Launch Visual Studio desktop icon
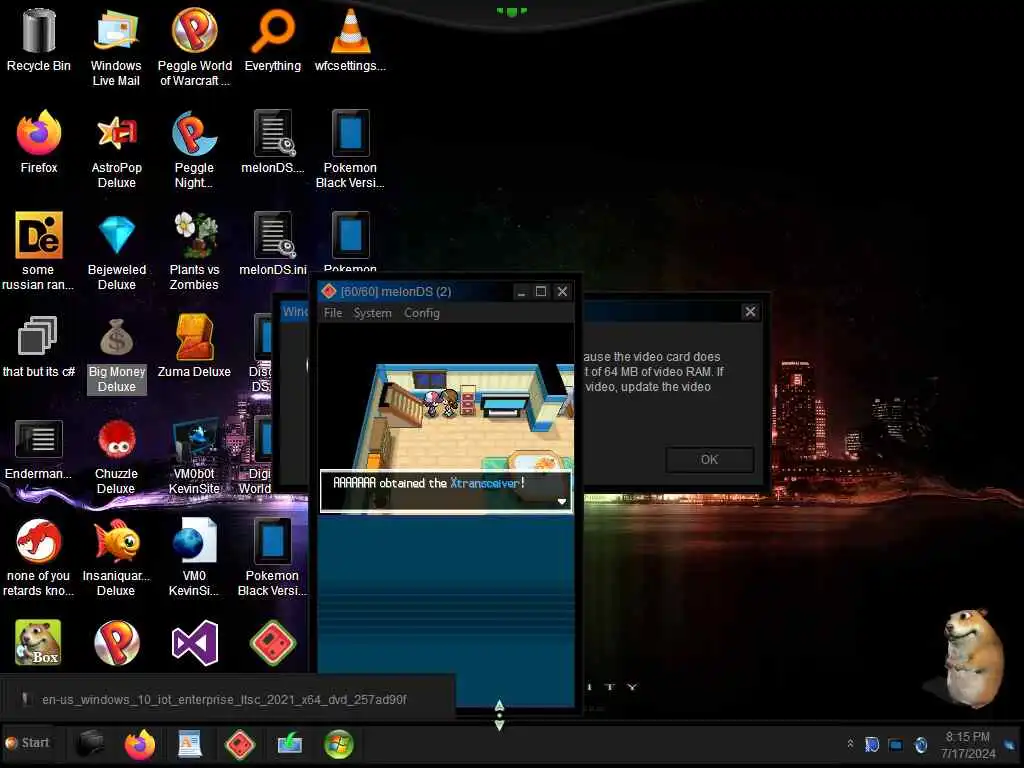Image resolution: width=1024 pixels, height=768 pixels. coord(194,643)
